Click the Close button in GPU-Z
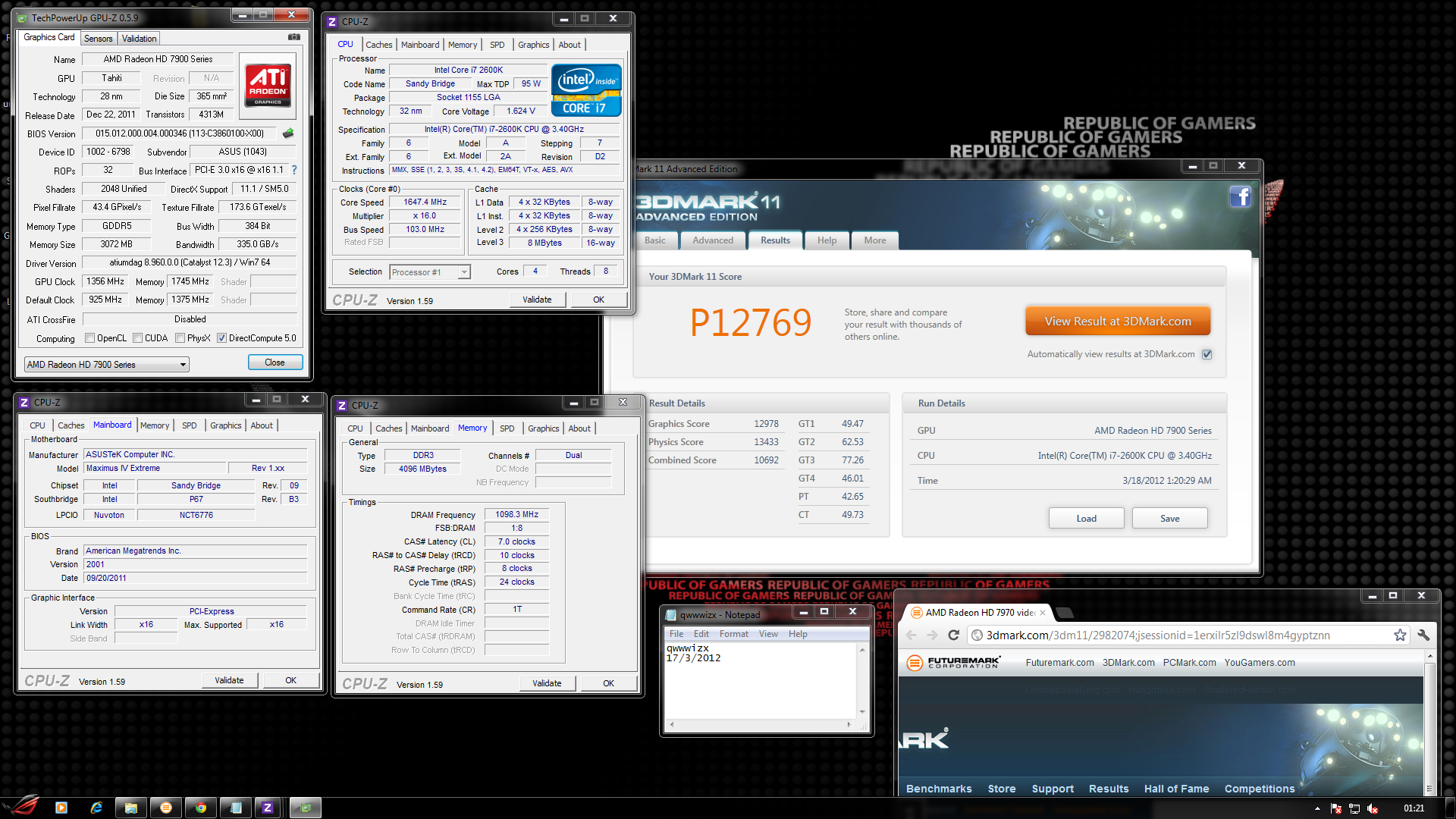This screenshot has width=1456, height=819. coord(275,362)
